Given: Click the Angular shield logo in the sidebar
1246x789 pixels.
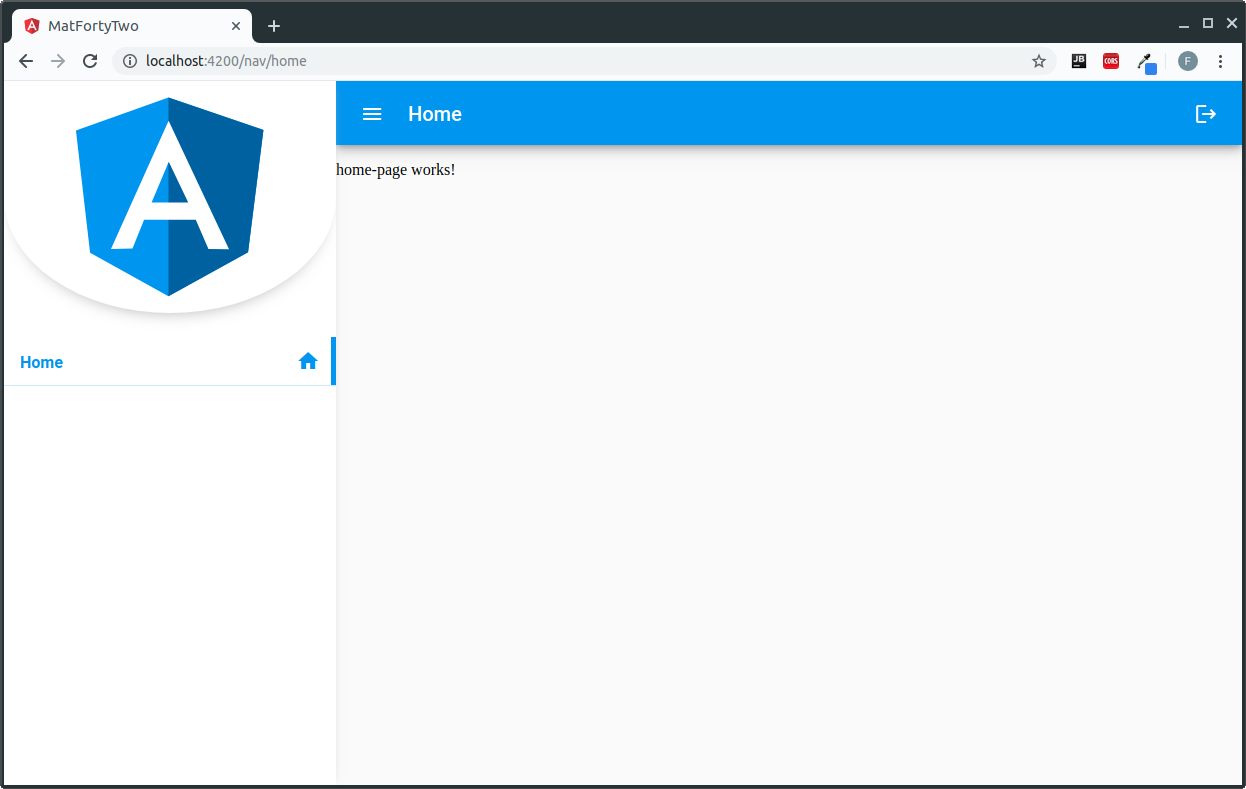Looking at the screenshot, I should click(x=169, y=197).
